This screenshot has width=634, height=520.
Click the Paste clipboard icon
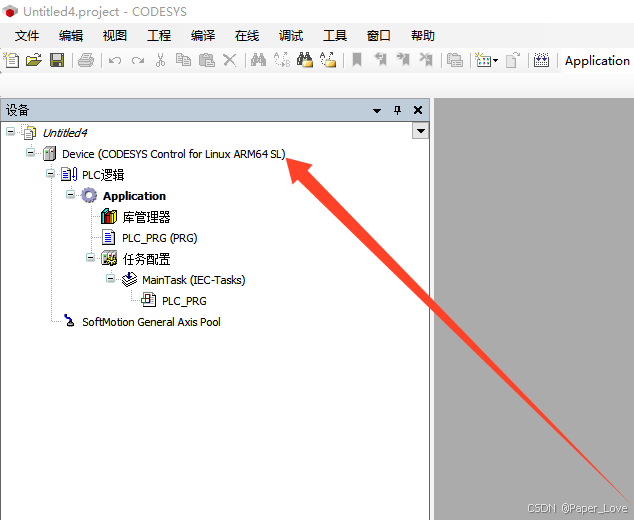click(207, 60)
